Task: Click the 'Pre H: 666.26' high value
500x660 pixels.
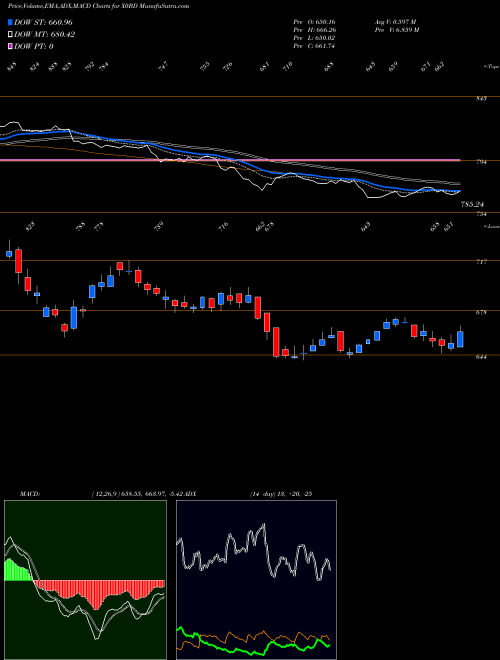Action: tap(314, 29)
